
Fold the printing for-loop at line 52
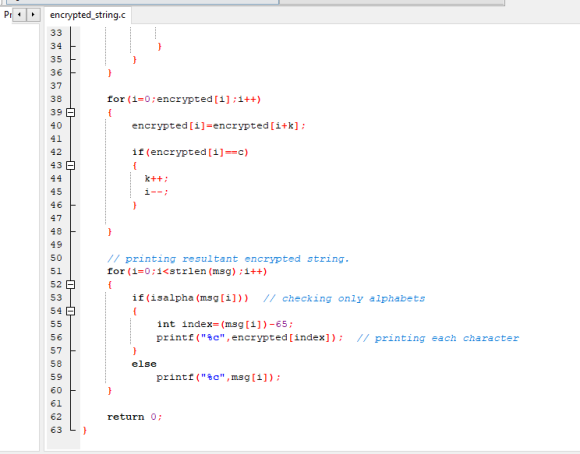[71, 285]
